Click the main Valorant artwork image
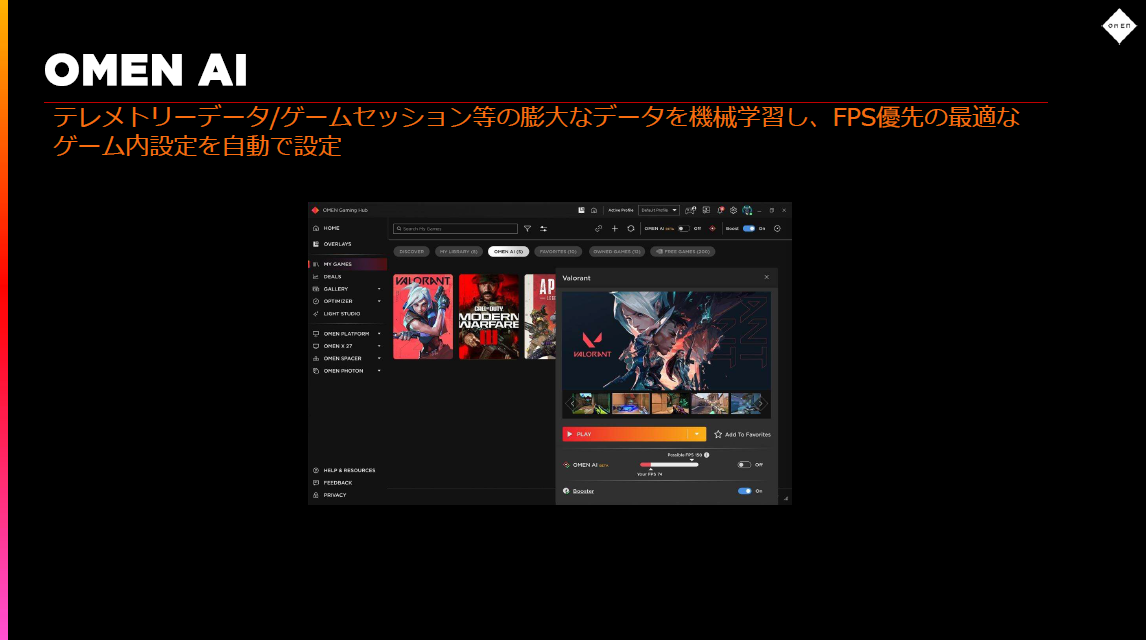The width and height of the screenshot is (1146, 640). (x=667, y=341)
